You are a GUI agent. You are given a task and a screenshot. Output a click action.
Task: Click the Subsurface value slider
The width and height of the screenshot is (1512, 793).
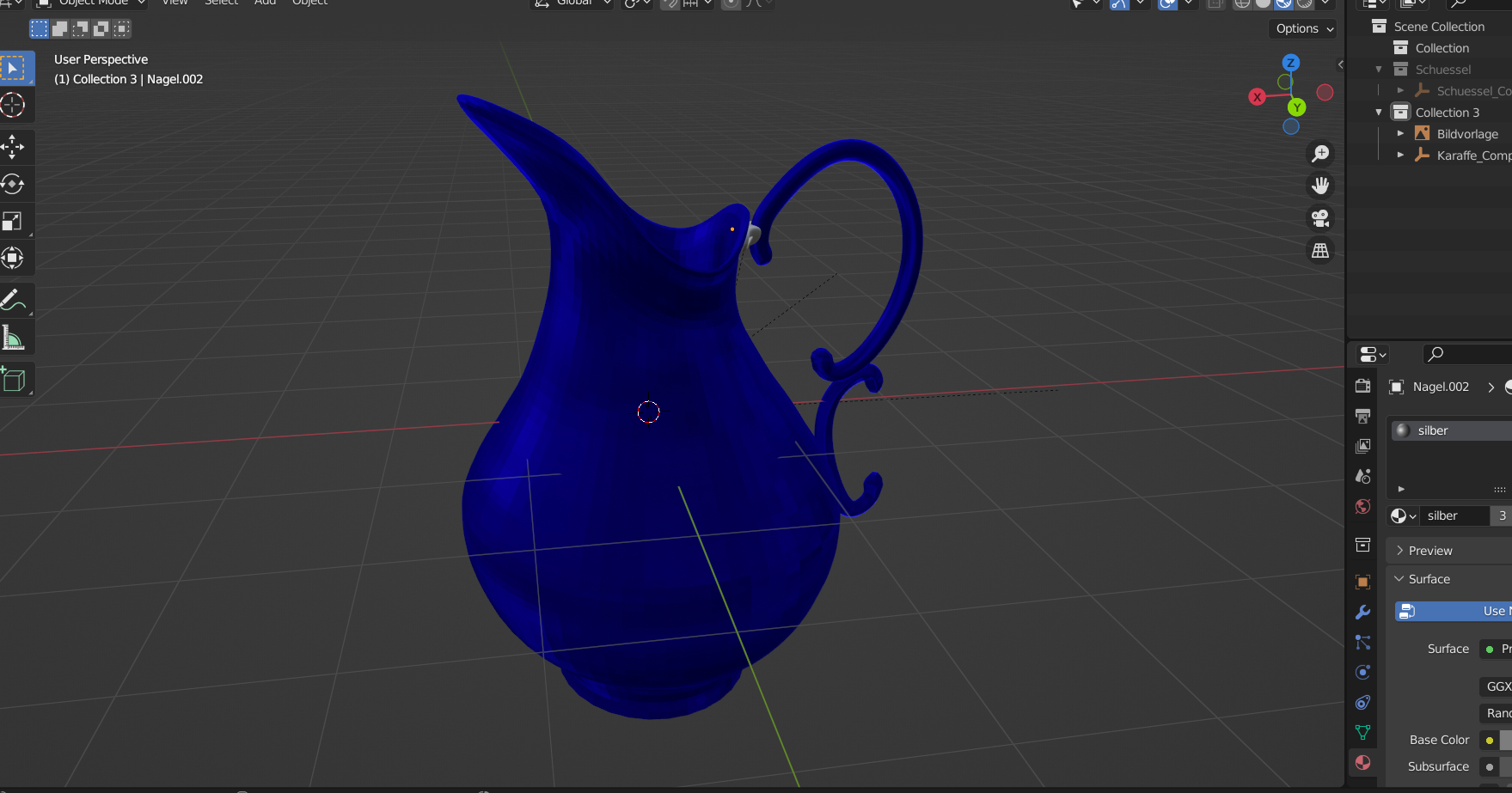[x=1506, y=766]
